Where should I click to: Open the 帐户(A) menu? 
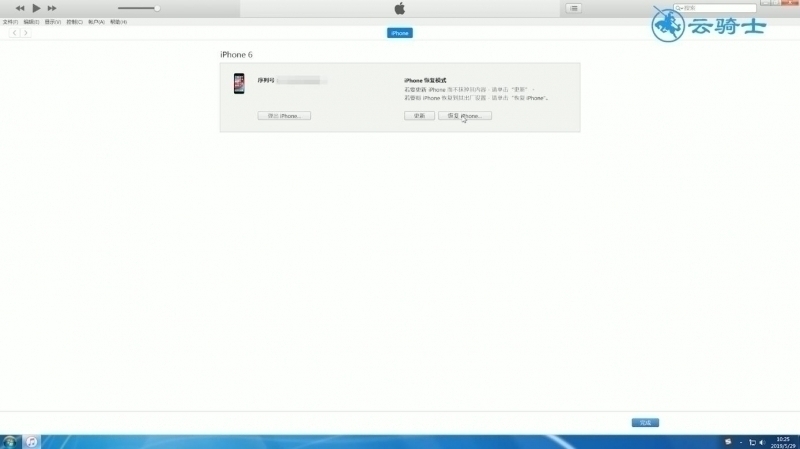click(x=96, y=22)
